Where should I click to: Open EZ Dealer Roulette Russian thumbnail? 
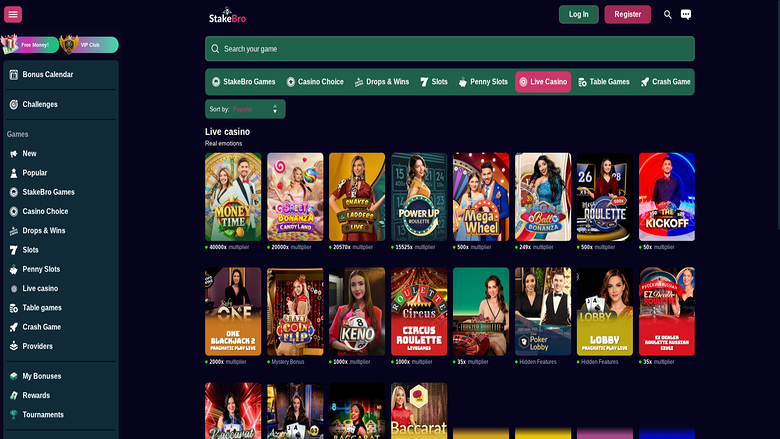tap(667, 312)
